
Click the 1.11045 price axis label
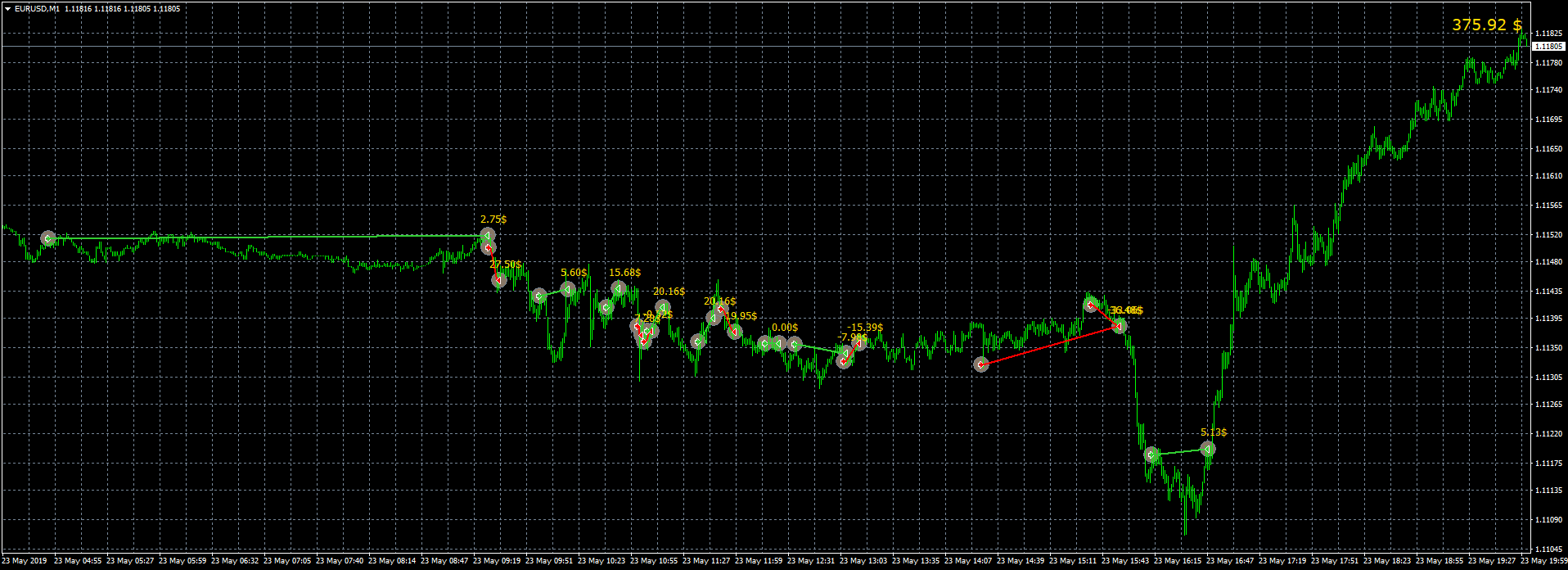click(x=1547, y=550)
